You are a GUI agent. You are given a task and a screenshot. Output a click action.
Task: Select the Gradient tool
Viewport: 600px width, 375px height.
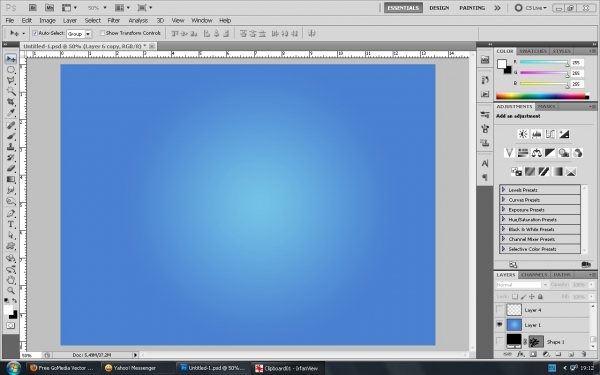pos(11,179)
